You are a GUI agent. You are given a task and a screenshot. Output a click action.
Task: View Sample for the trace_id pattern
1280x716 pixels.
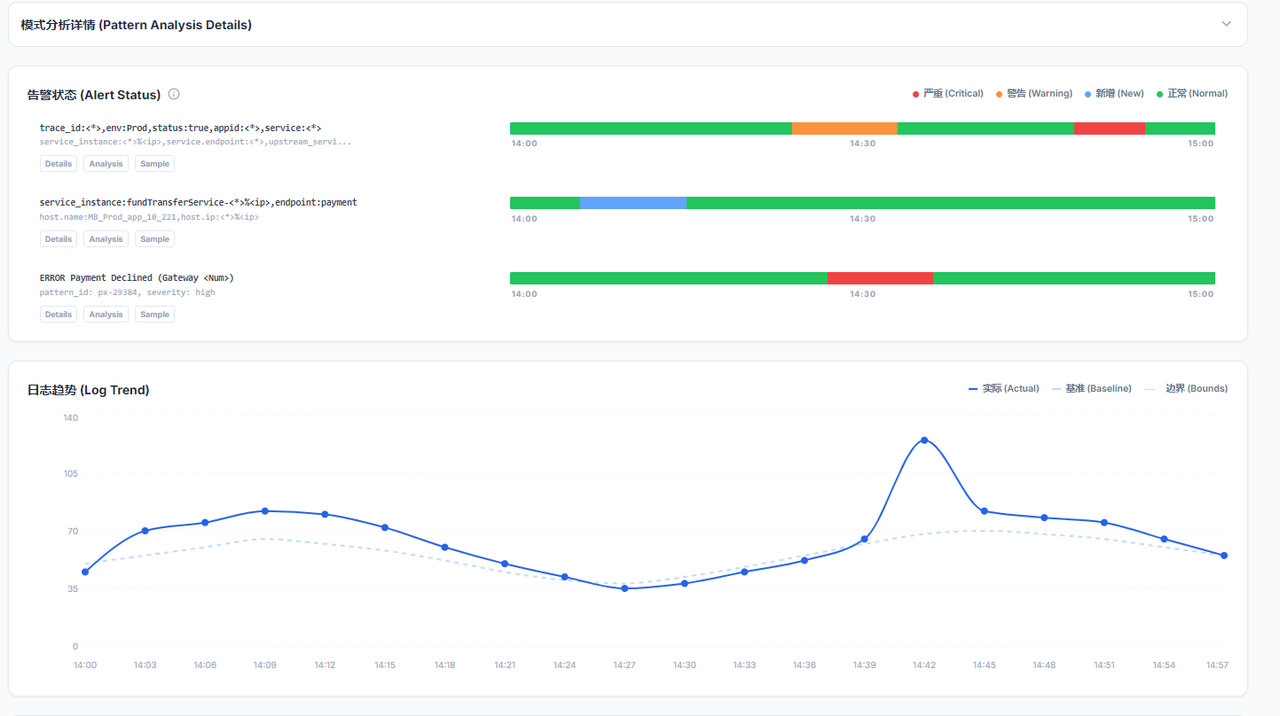154,164
